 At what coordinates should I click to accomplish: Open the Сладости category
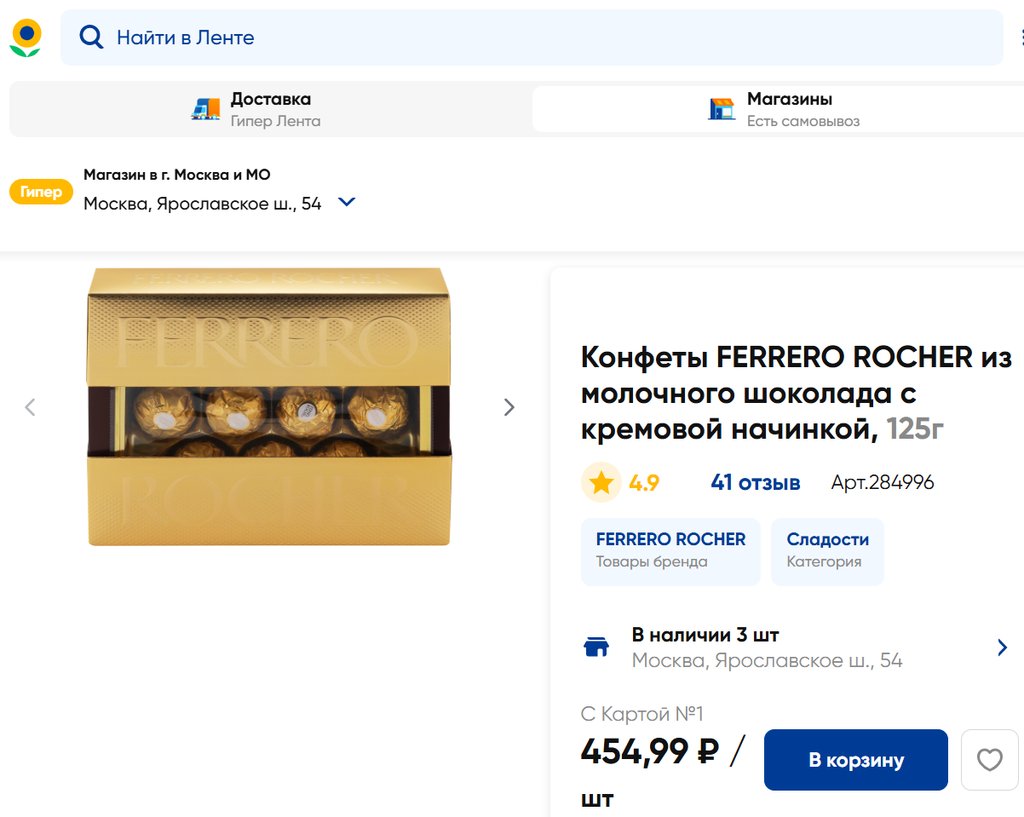click(827, 550)
